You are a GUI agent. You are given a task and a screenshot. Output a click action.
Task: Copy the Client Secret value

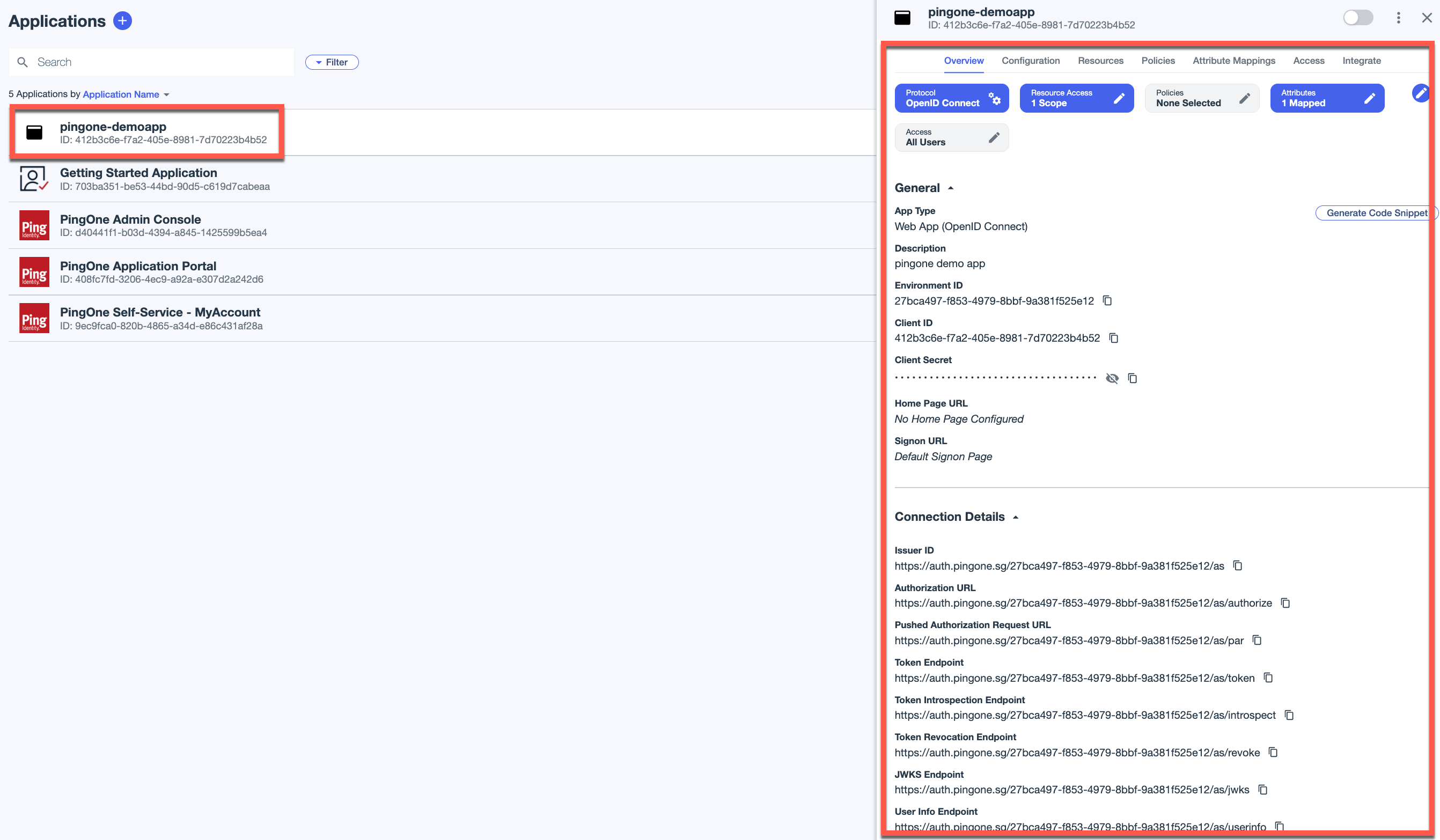click(x=1132, y=378)
